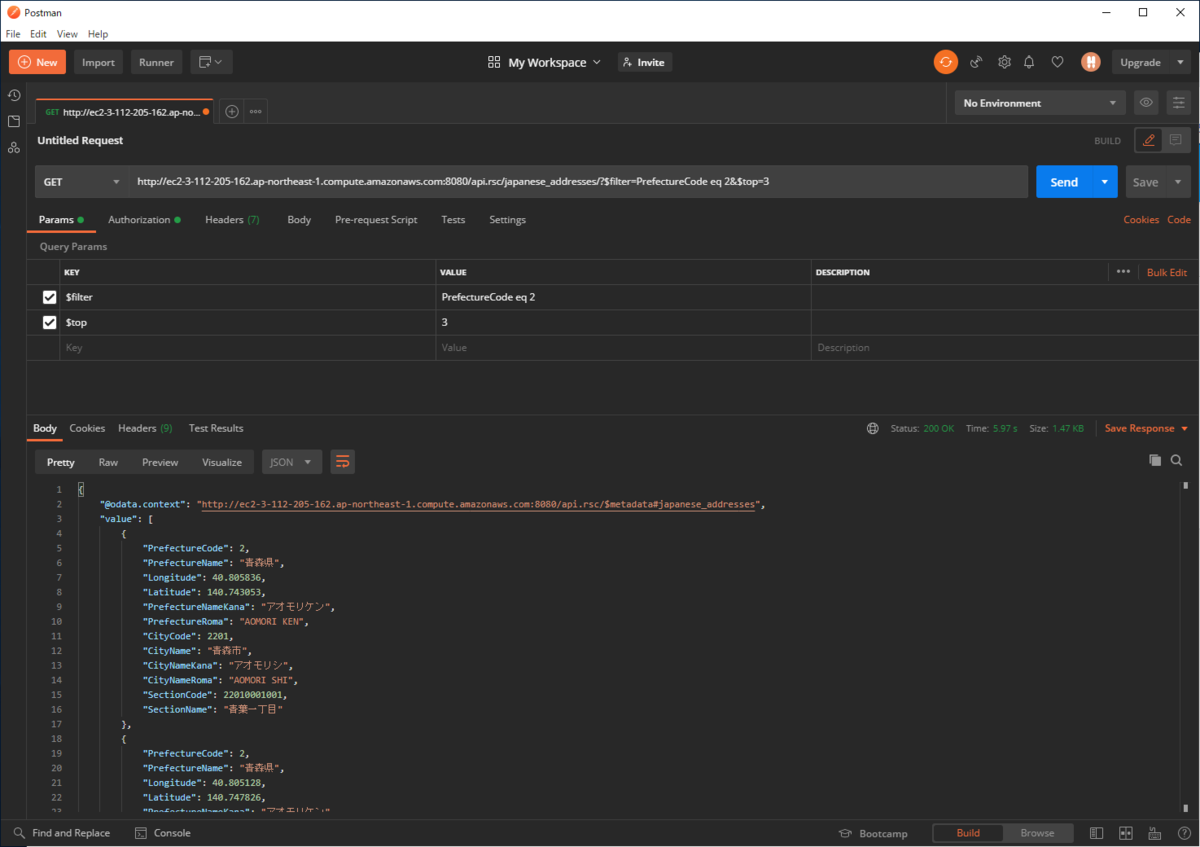Open the Collections sidebar icon
This screenshot has width=1200, height=847.
[x=14, y=121]
